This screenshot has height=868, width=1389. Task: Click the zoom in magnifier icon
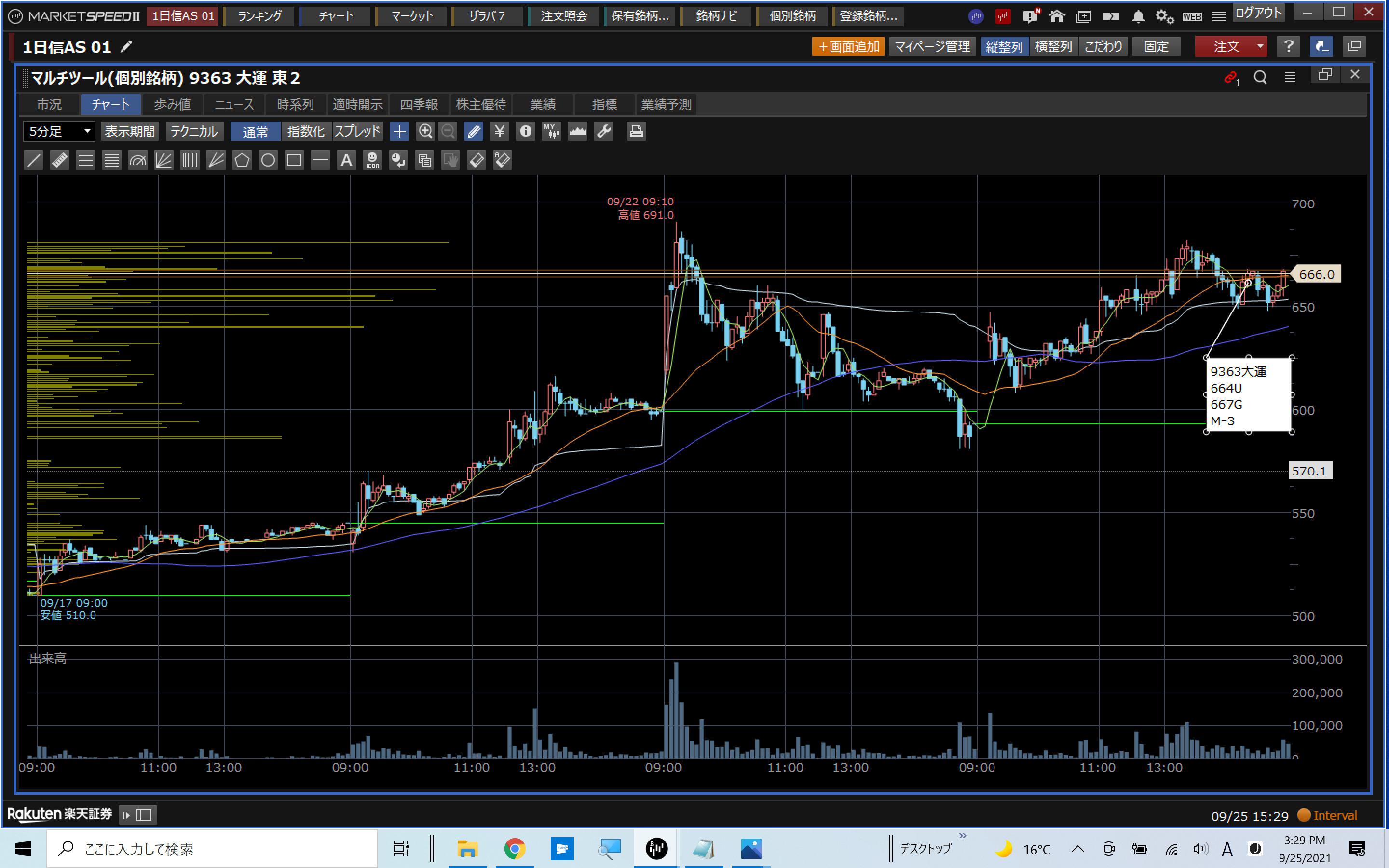point(425,132)
